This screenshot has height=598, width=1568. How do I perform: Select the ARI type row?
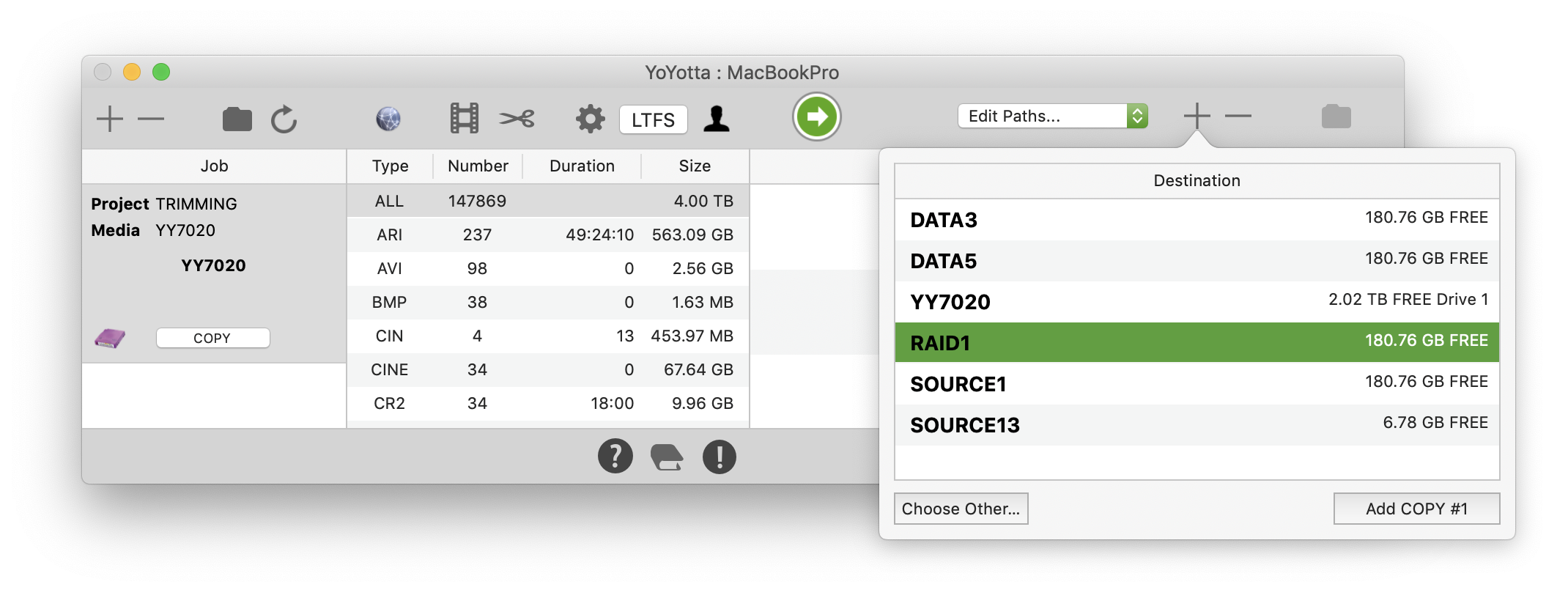(548, 235)
